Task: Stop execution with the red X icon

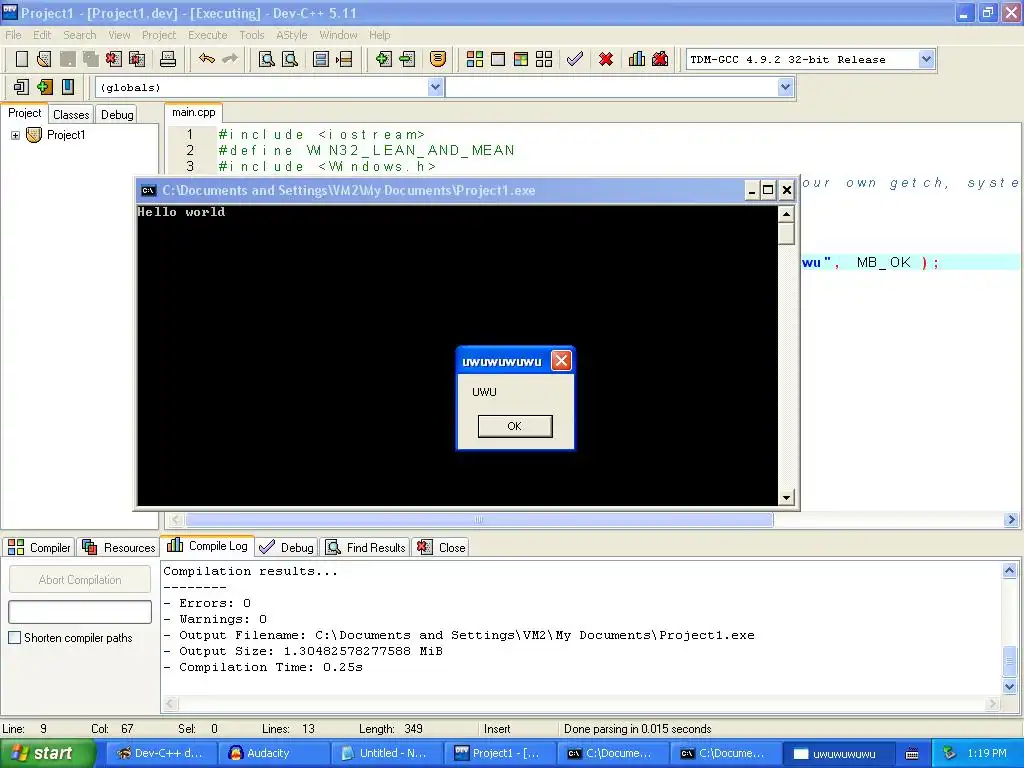Action: [606, 59]
